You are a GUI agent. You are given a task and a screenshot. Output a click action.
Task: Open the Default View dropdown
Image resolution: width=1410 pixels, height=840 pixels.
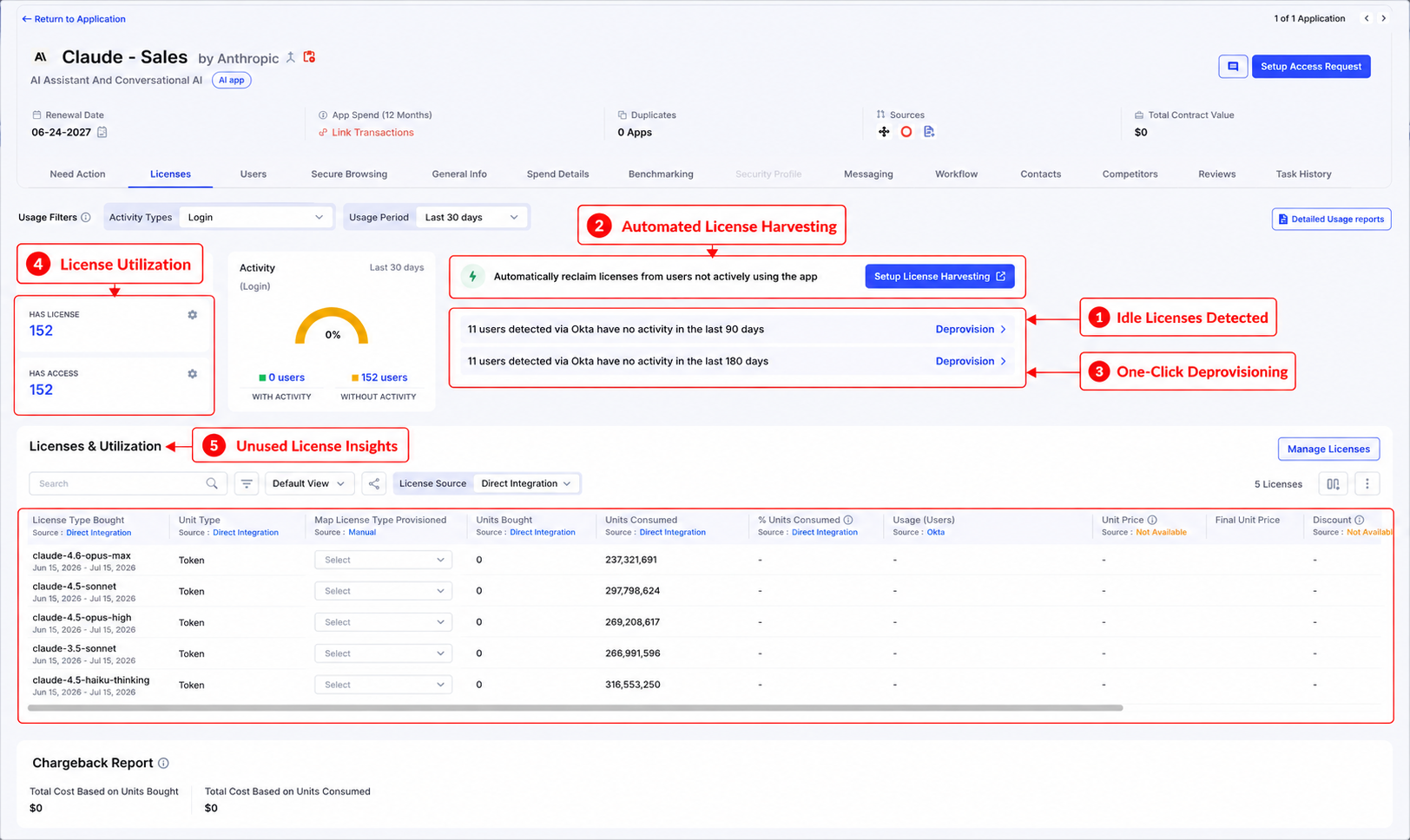pos(309,484)
